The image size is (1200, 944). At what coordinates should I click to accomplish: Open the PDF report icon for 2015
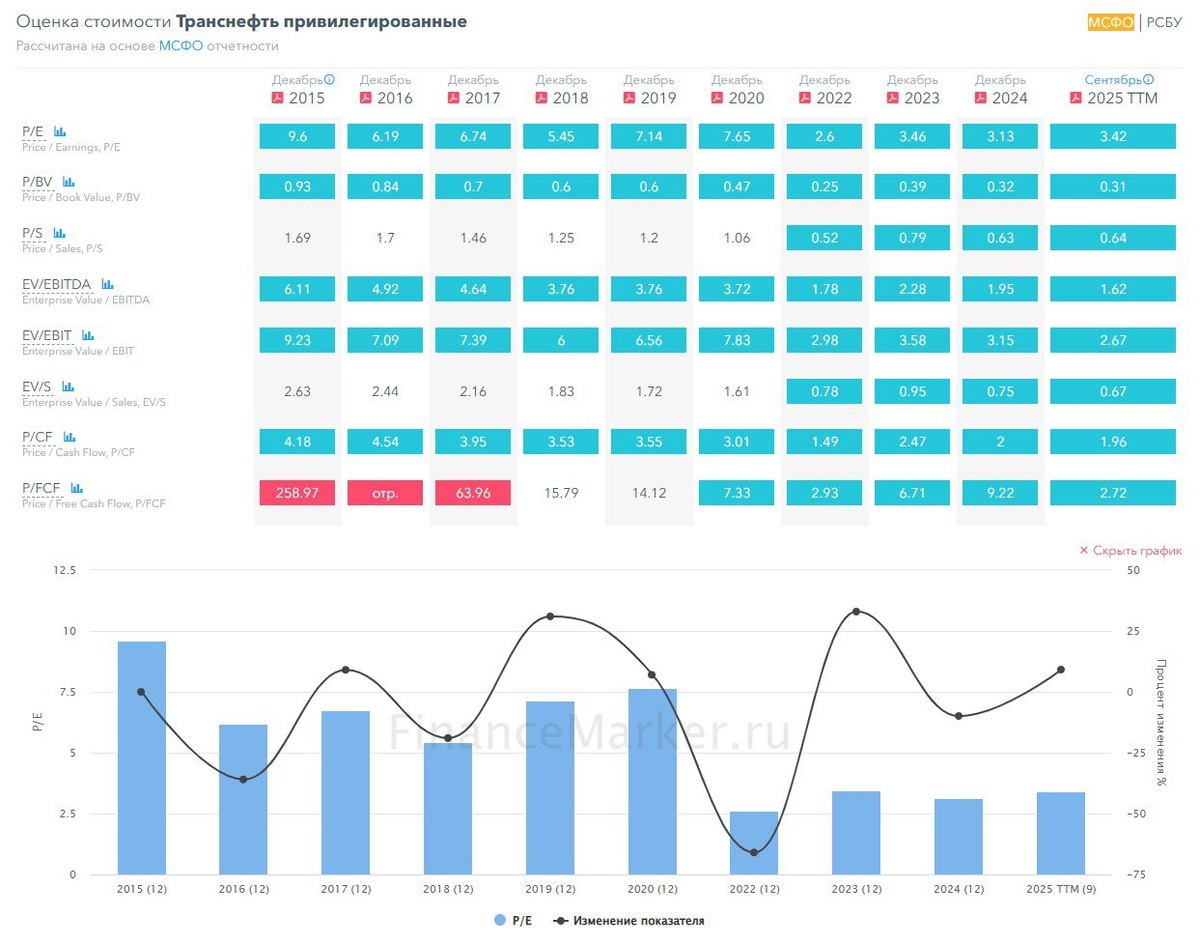[x=278, y=98]
